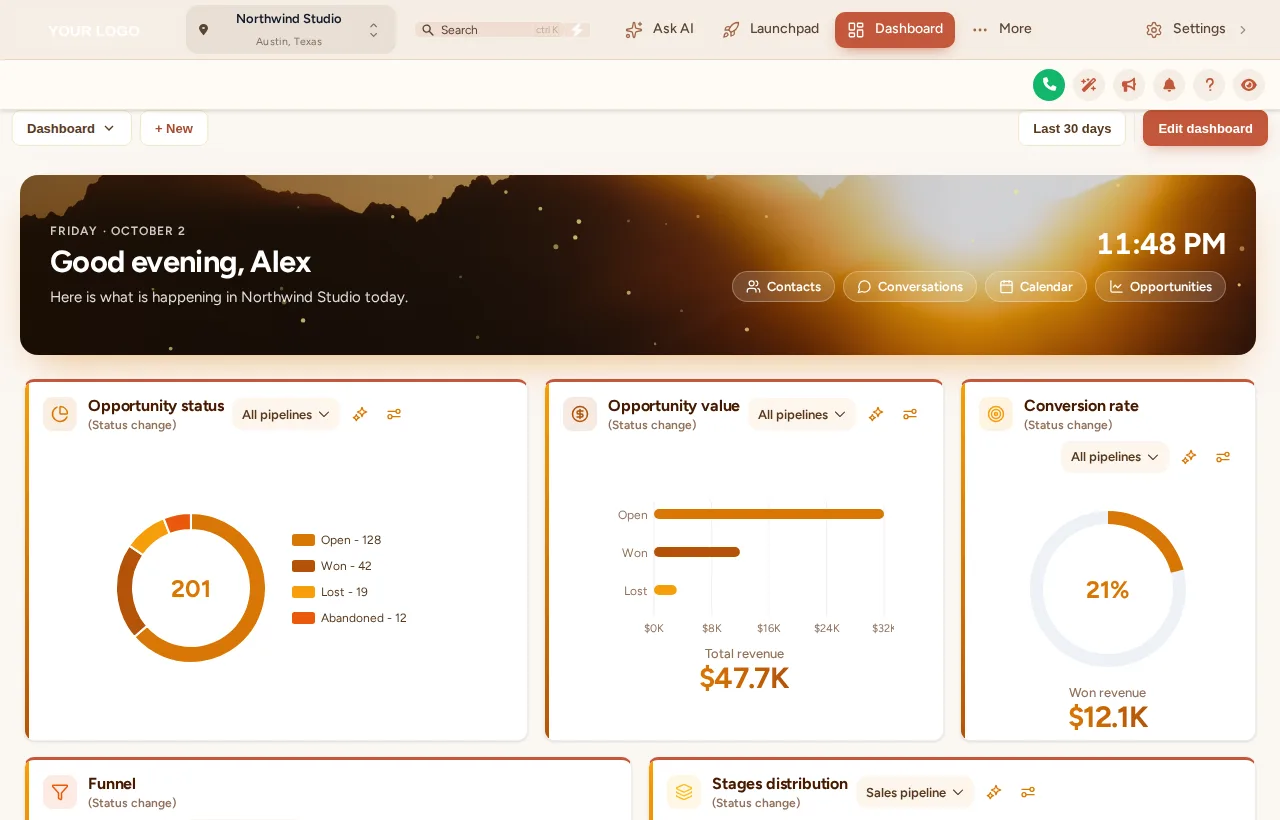Click the + New button
Viewport: 1280px width, 820px height.
tap(174, 128)
